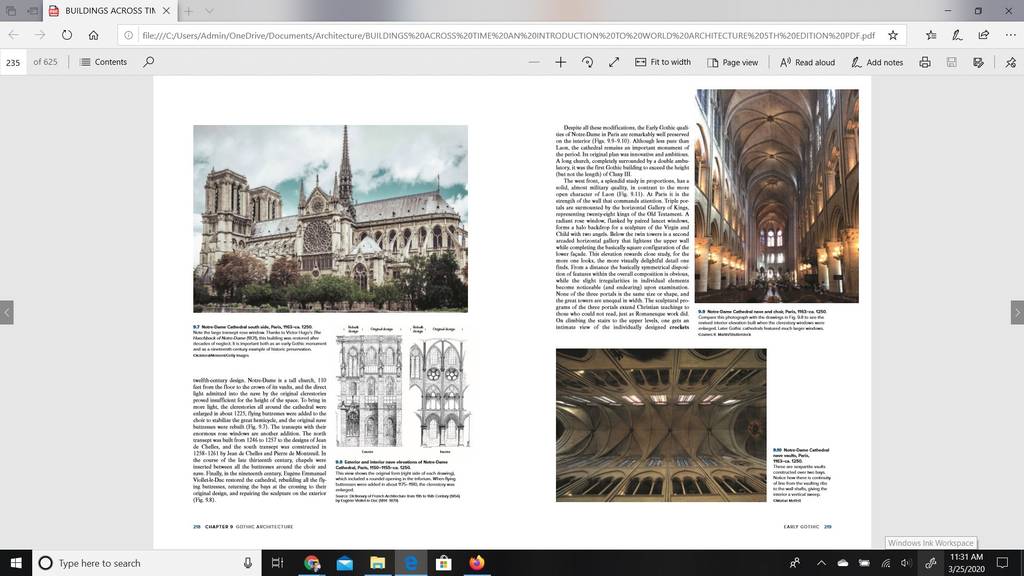Open the Contents panel

click(x=103, y=62)
